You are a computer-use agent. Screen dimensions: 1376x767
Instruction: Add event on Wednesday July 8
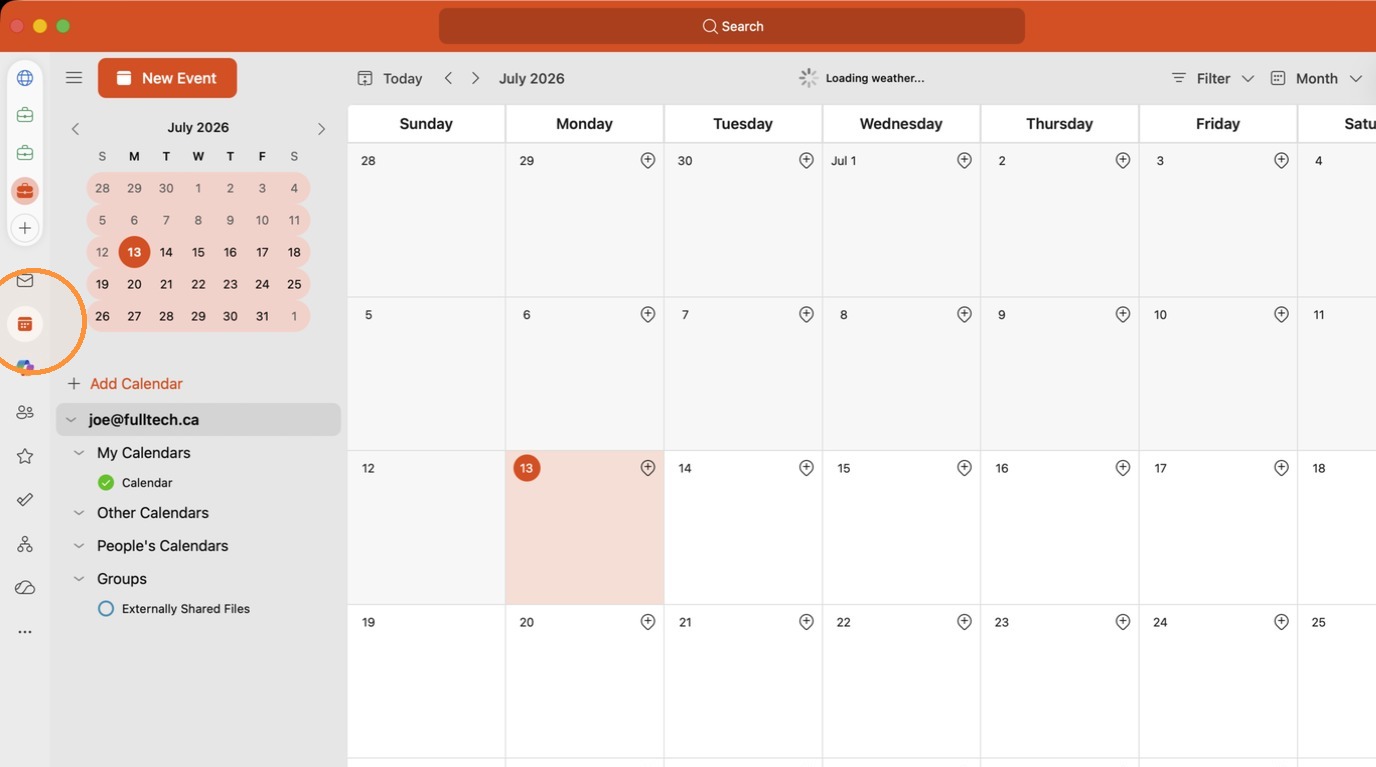[x=964, y=314]
